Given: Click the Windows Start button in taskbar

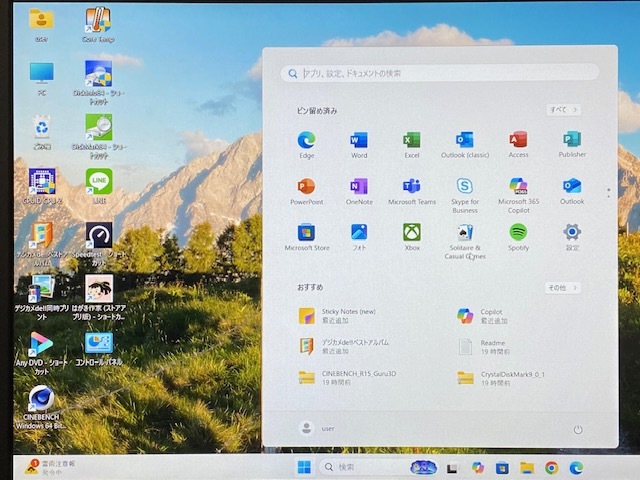Looking at the screenshot, I should (304, 467).
